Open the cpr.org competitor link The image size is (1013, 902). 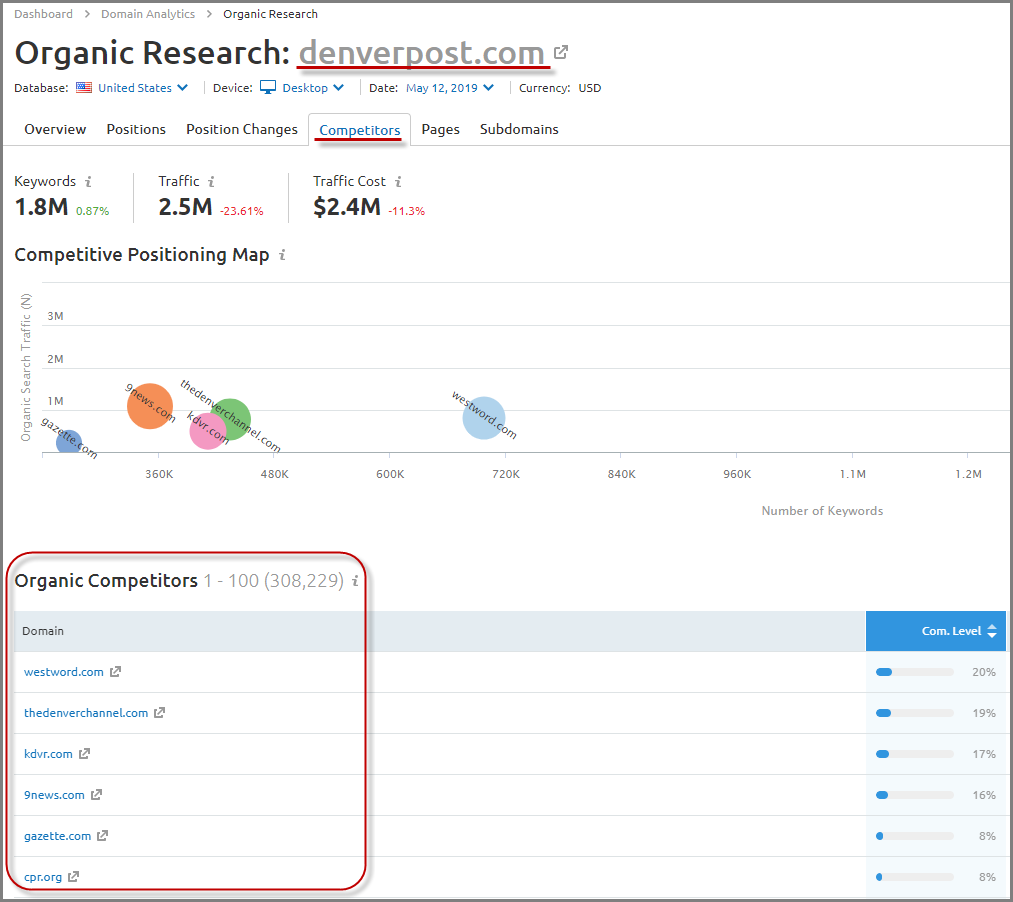43,877
